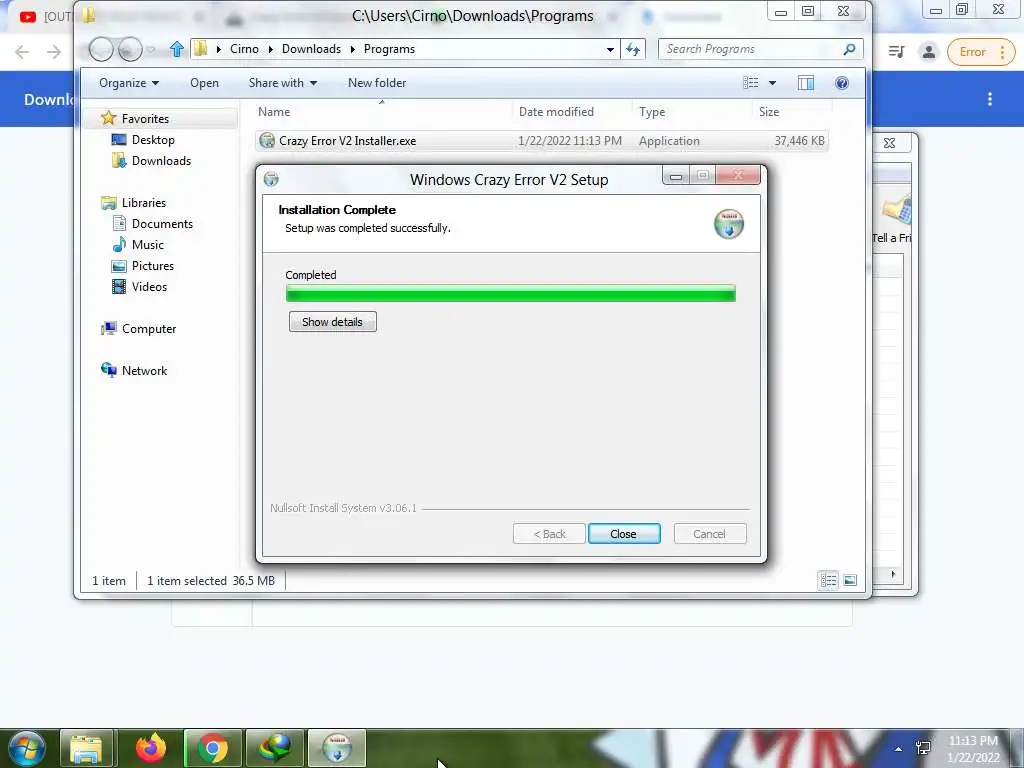
Task: Click Chrome media control icon
Action: 897,52
